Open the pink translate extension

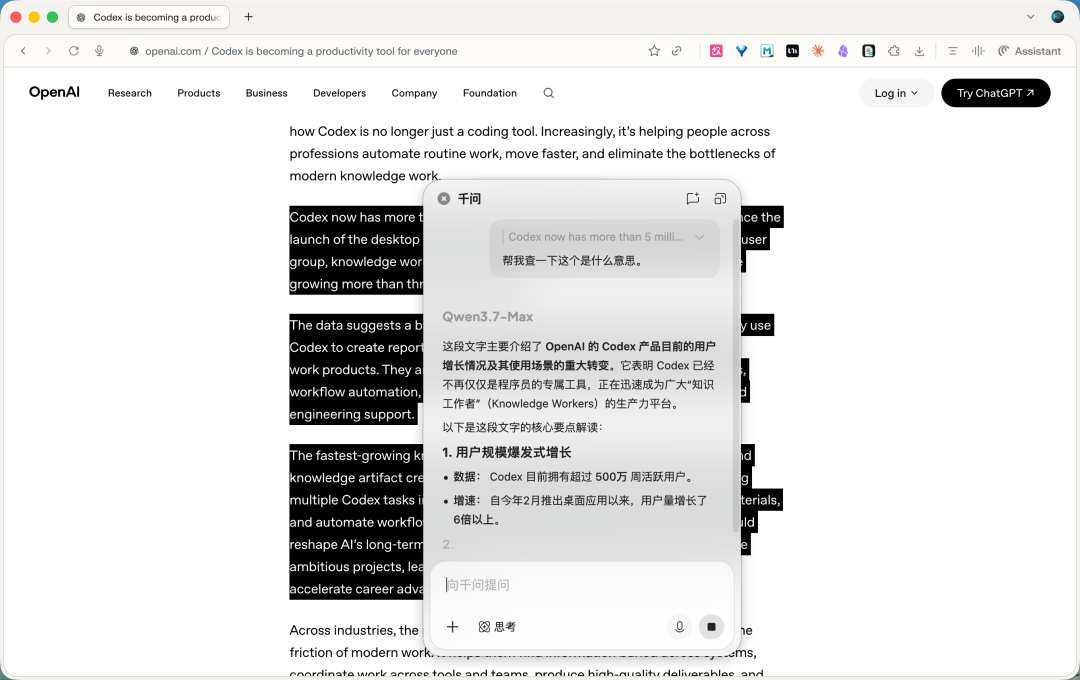coord(716,51)
